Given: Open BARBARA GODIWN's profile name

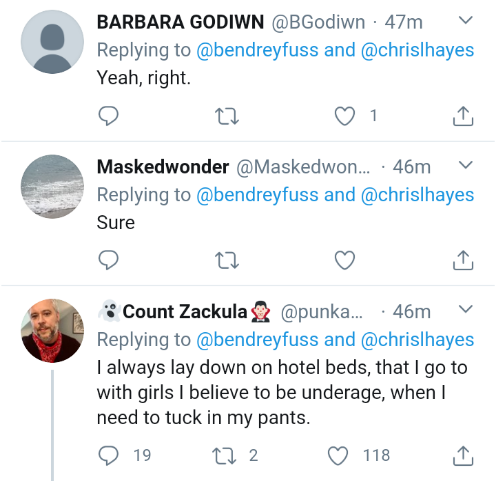Looking at the screenshot, I should click(x=180, y=22).
